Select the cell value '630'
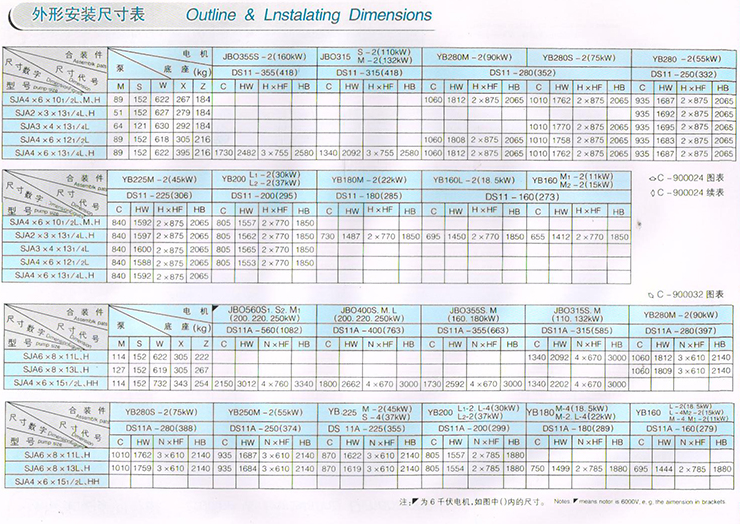740x524 pixels. (x=162, y=126)
